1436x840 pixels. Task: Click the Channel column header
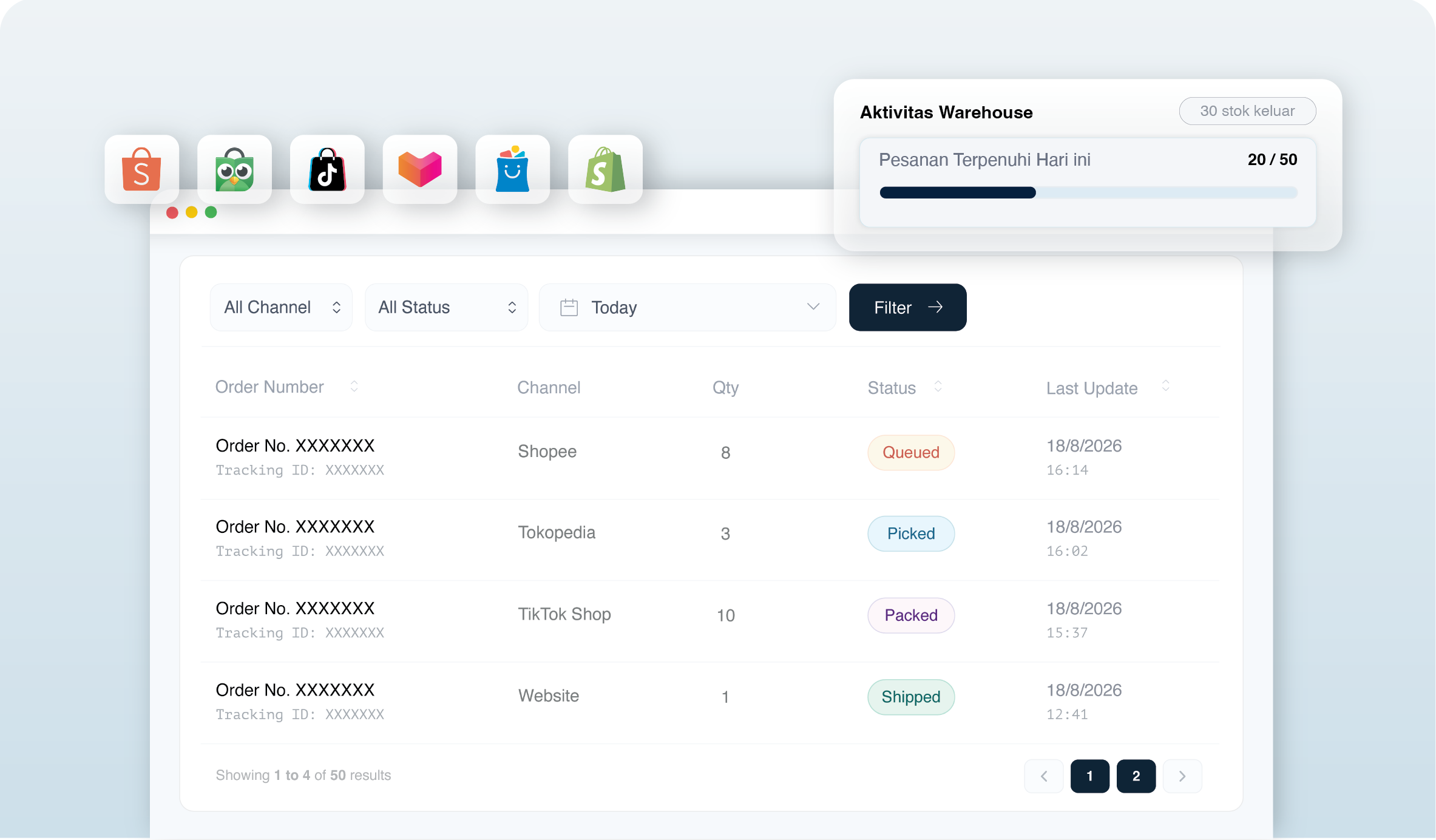point(549,387)
